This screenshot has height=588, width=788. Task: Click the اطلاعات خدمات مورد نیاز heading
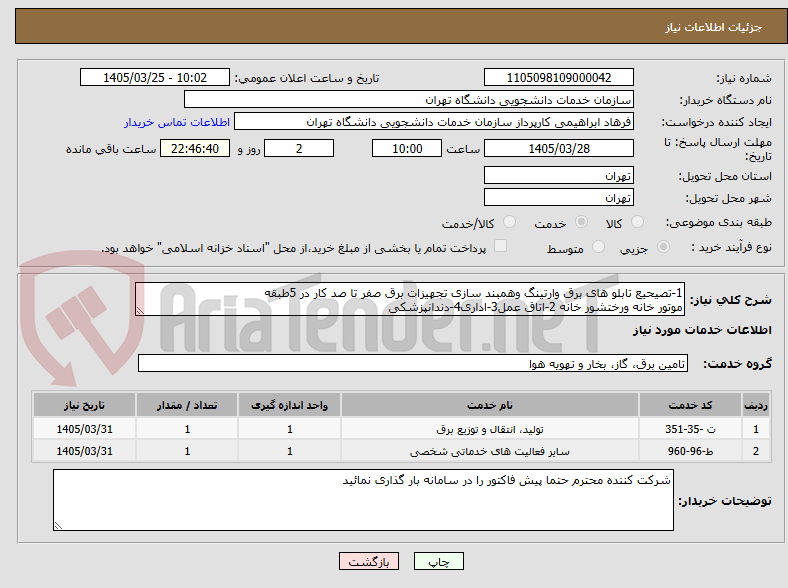pyautogui.click(x=702, y=330)
